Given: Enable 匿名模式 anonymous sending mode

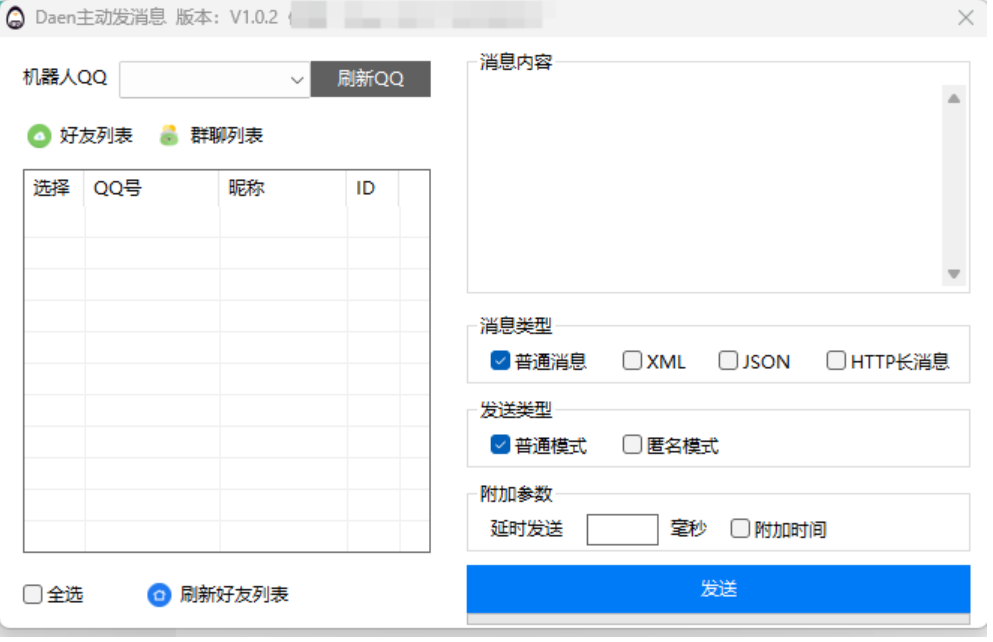Looking at the screenshot, I should click(631, 444).
